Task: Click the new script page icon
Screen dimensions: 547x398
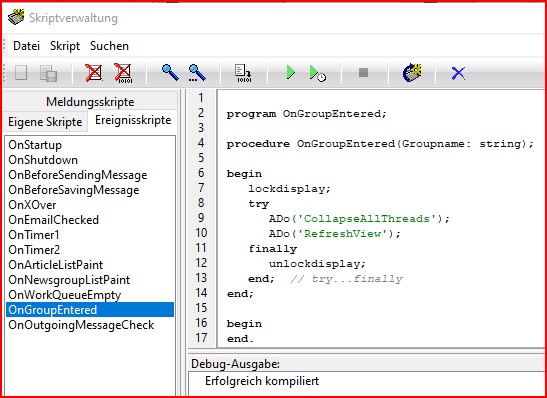Action: click(x=21, y=73)
